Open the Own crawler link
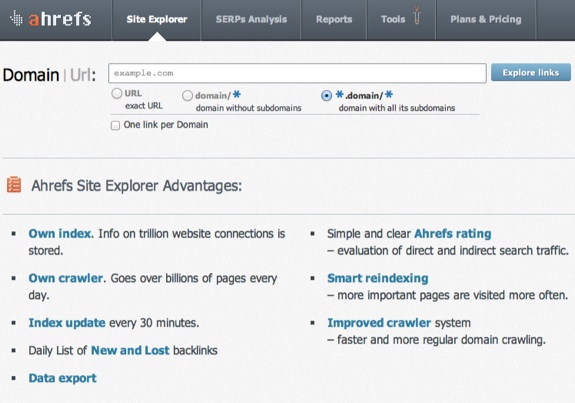 click(x=67, y=278)
